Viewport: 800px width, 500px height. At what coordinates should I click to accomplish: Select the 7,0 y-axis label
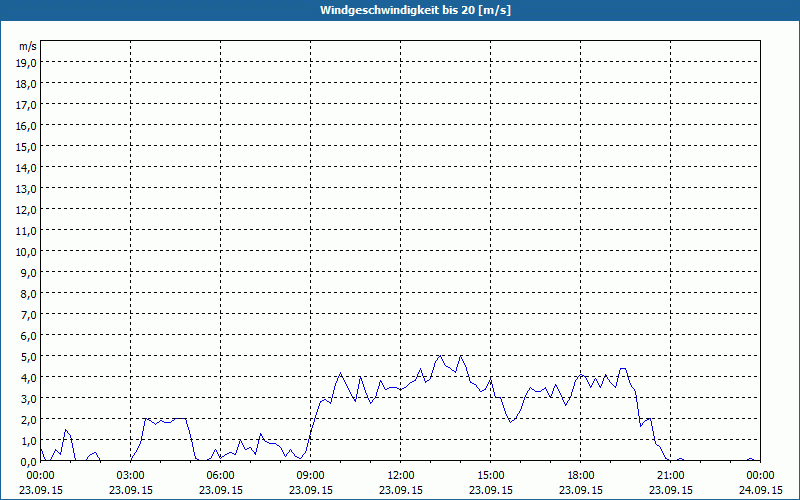28,315
